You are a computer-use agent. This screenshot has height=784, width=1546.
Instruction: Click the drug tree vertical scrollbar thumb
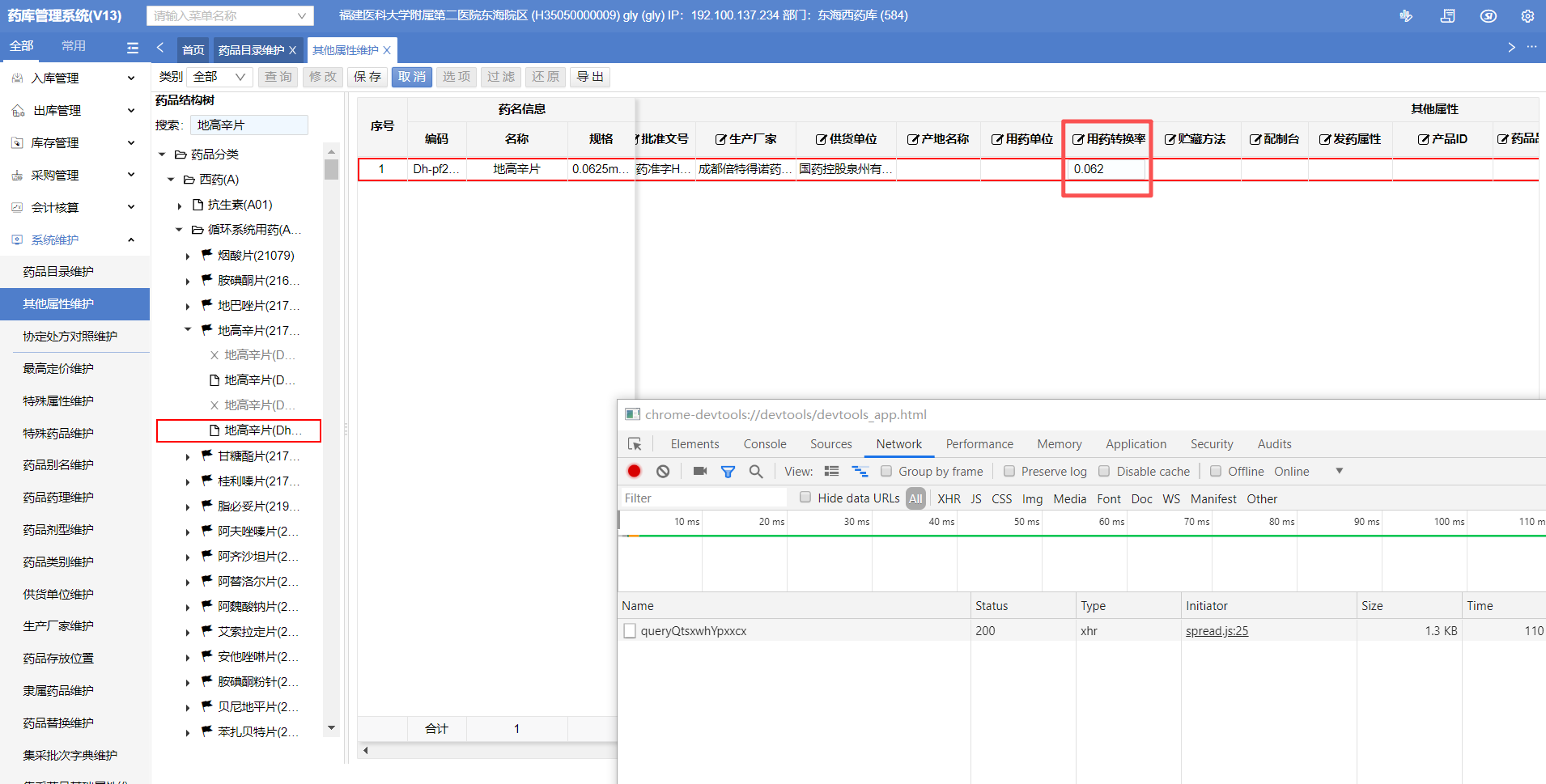331,169
